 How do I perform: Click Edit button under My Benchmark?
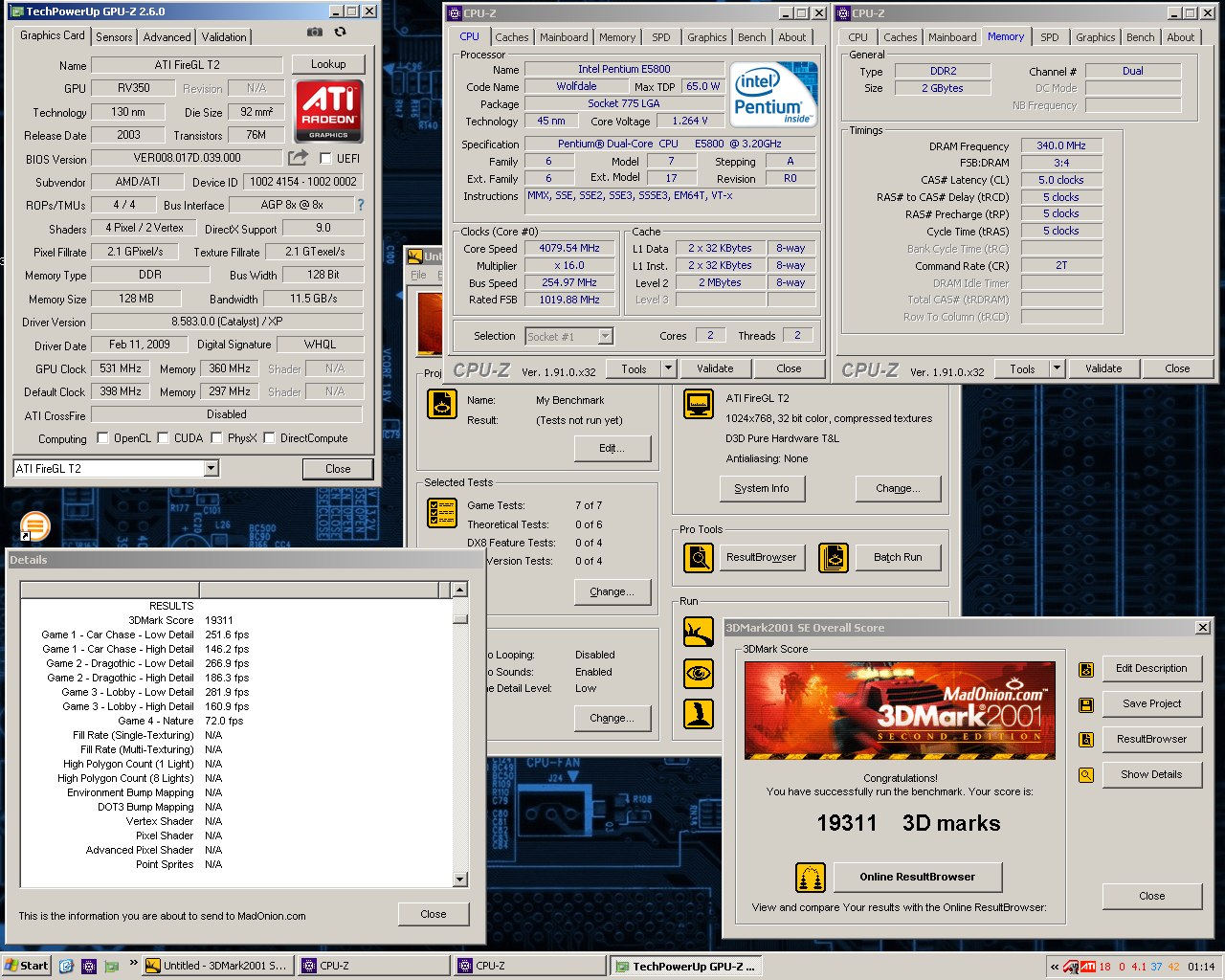tap(612, 448)
